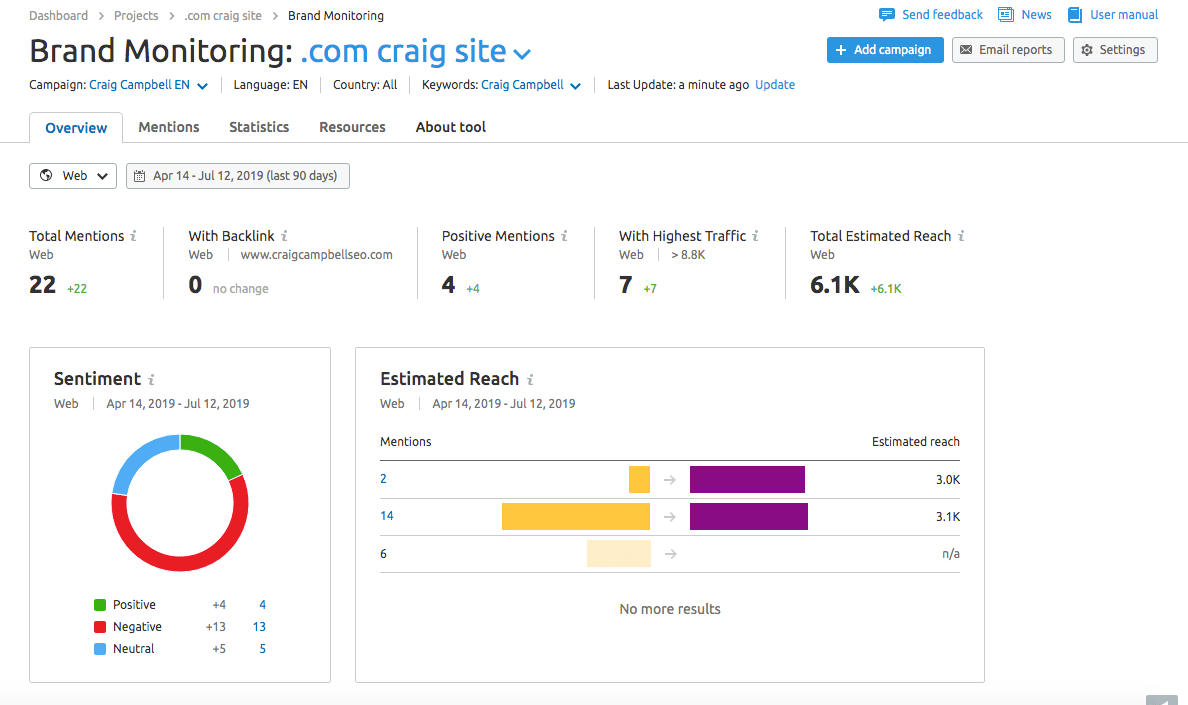The height and width of the screenshot is (705, 1188).
Task: Click the n/a estimated reach value
Action: [951, 554]
